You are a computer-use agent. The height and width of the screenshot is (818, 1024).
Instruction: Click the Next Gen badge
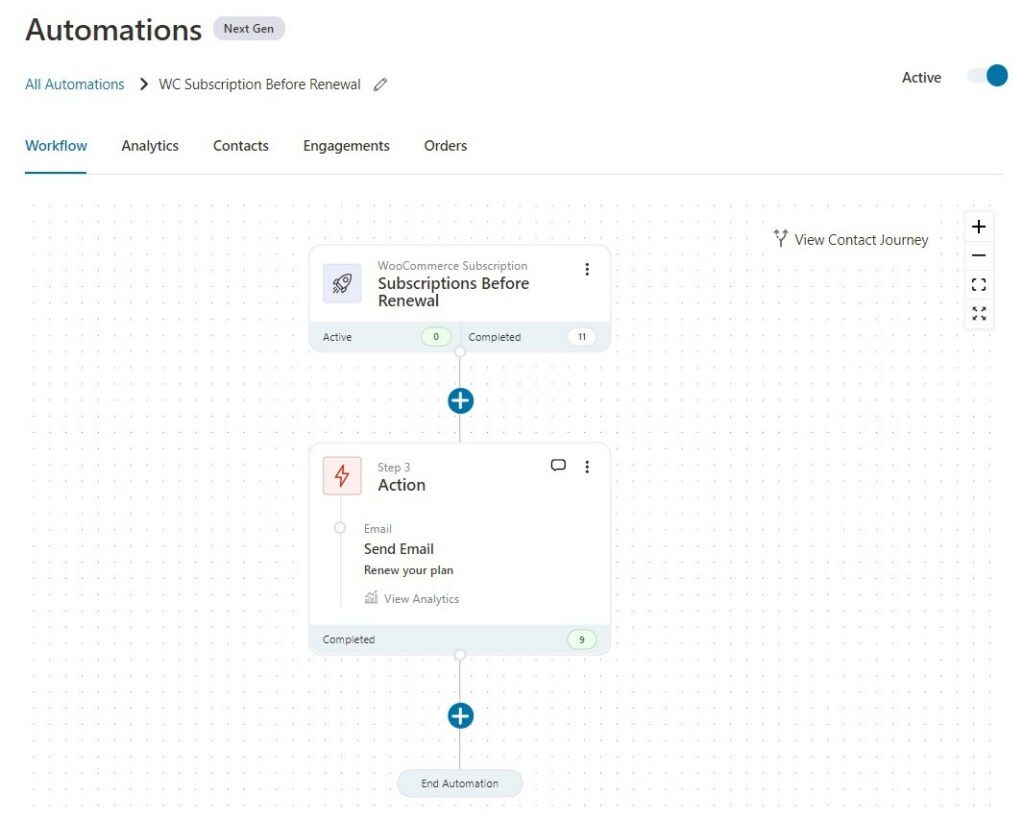[x=249, y=29]
